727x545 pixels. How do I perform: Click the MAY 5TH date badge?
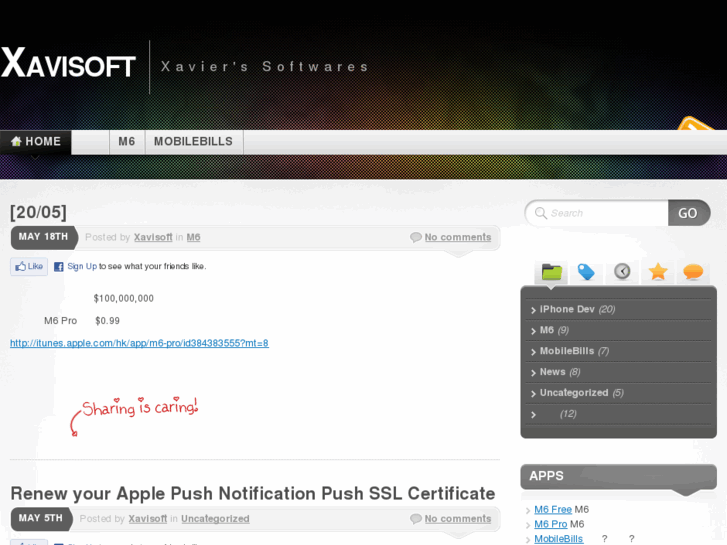41,518
